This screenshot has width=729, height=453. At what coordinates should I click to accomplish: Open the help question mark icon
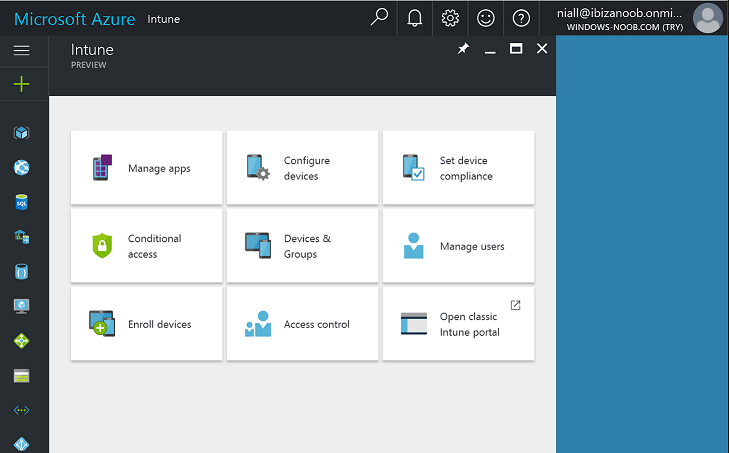click(521, 18)
